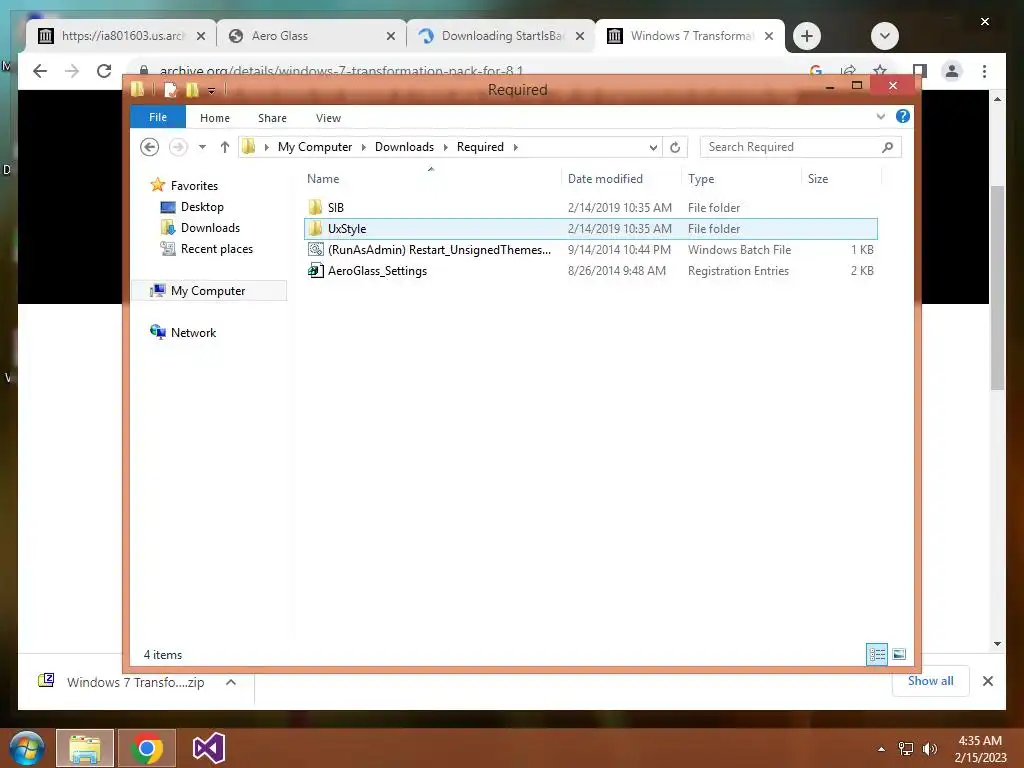
Task: Open Network in navigation pane
Action: point(193,332)
